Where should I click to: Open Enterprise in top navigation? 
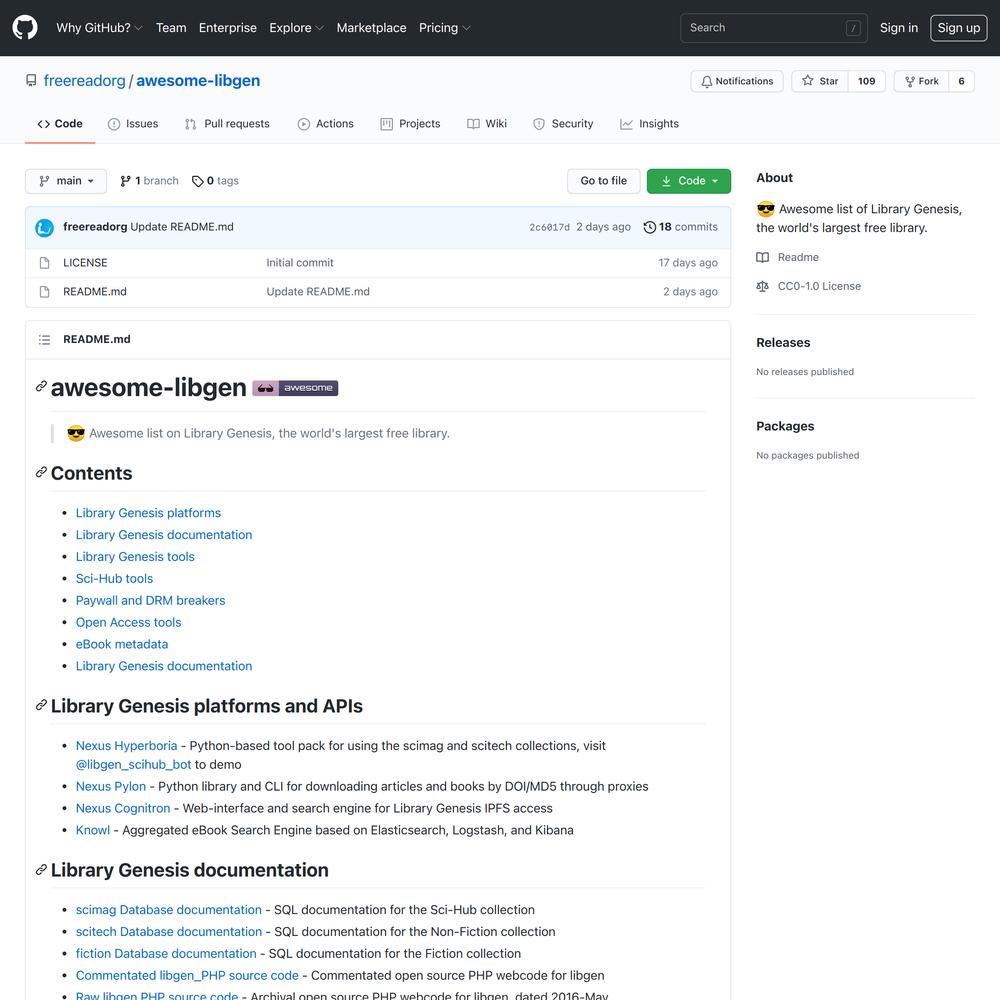[x=228, y=28]
